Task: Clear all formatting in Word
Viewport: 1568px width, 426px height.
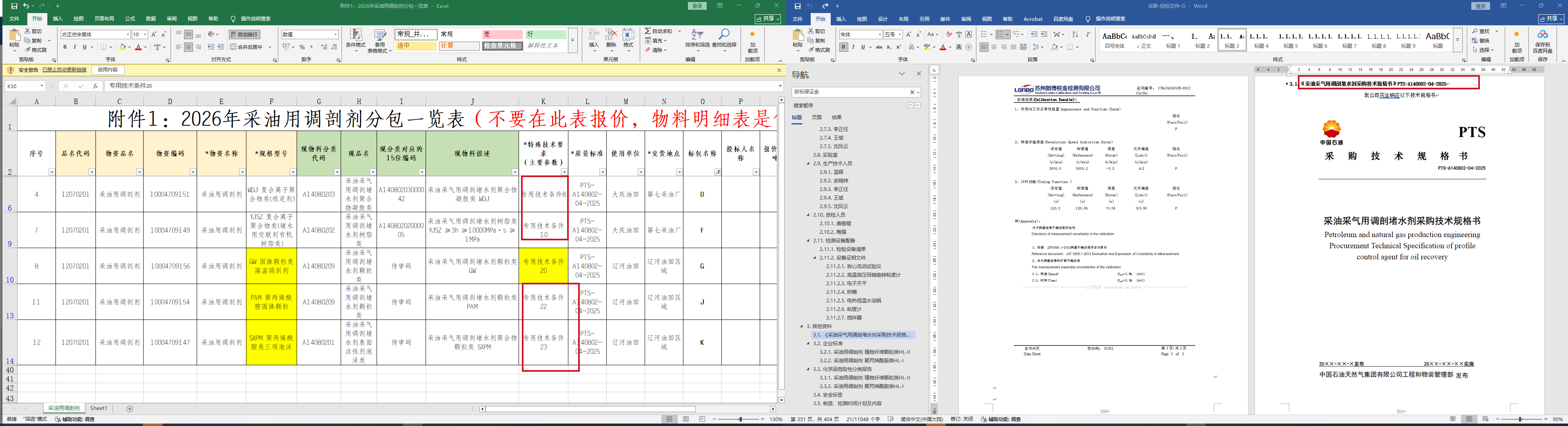Action: click(949, 35)
